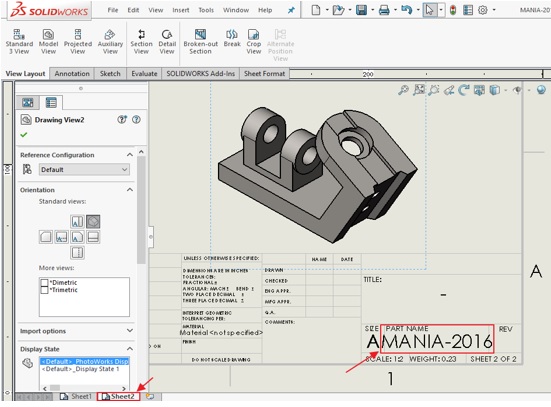The height and width of the screenshot is (407, 551).
Task: Open the Options gear
Action: (x=483, y=10)
